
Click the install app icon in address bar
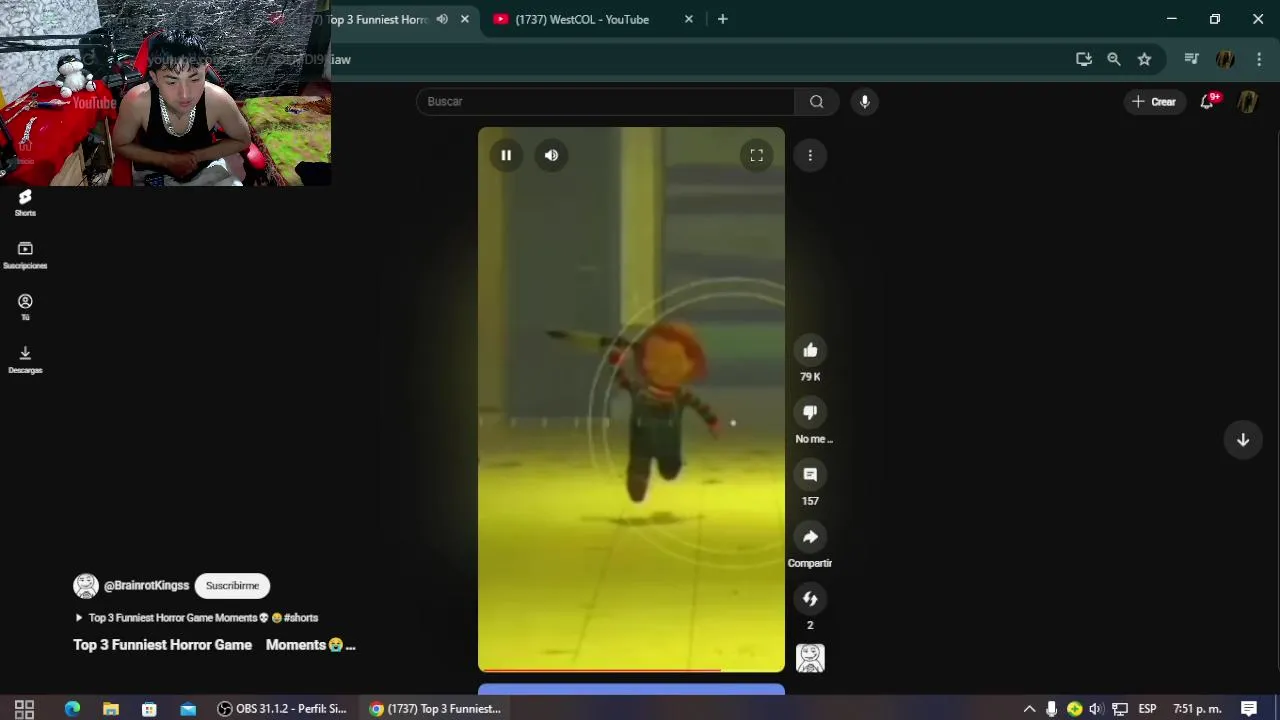tap(1084, 59)
